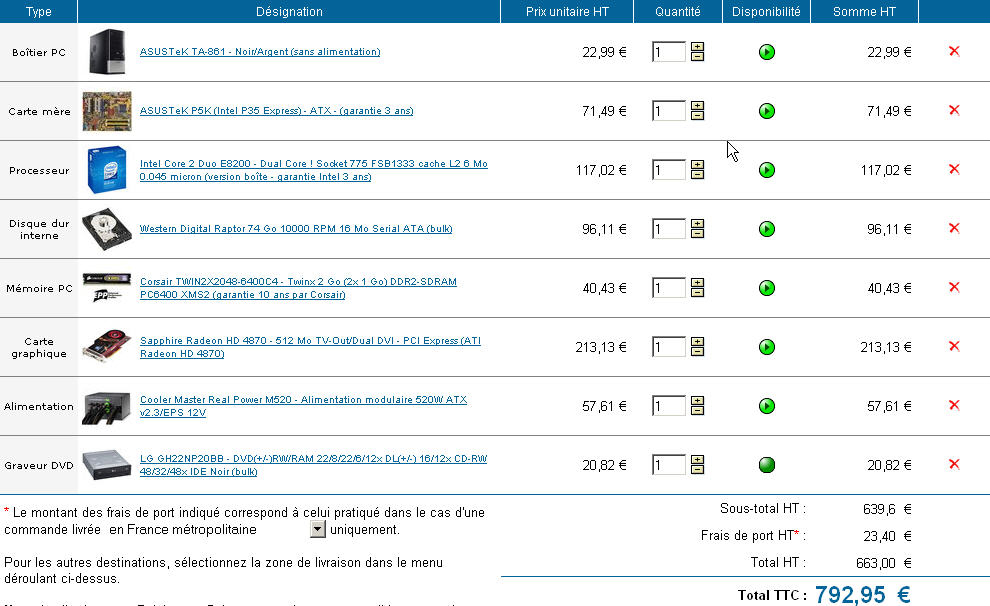The height and width of the screenshot is (606, 990).
Task: Delete the Carte mère row with red X
Action: click(954, 110)
